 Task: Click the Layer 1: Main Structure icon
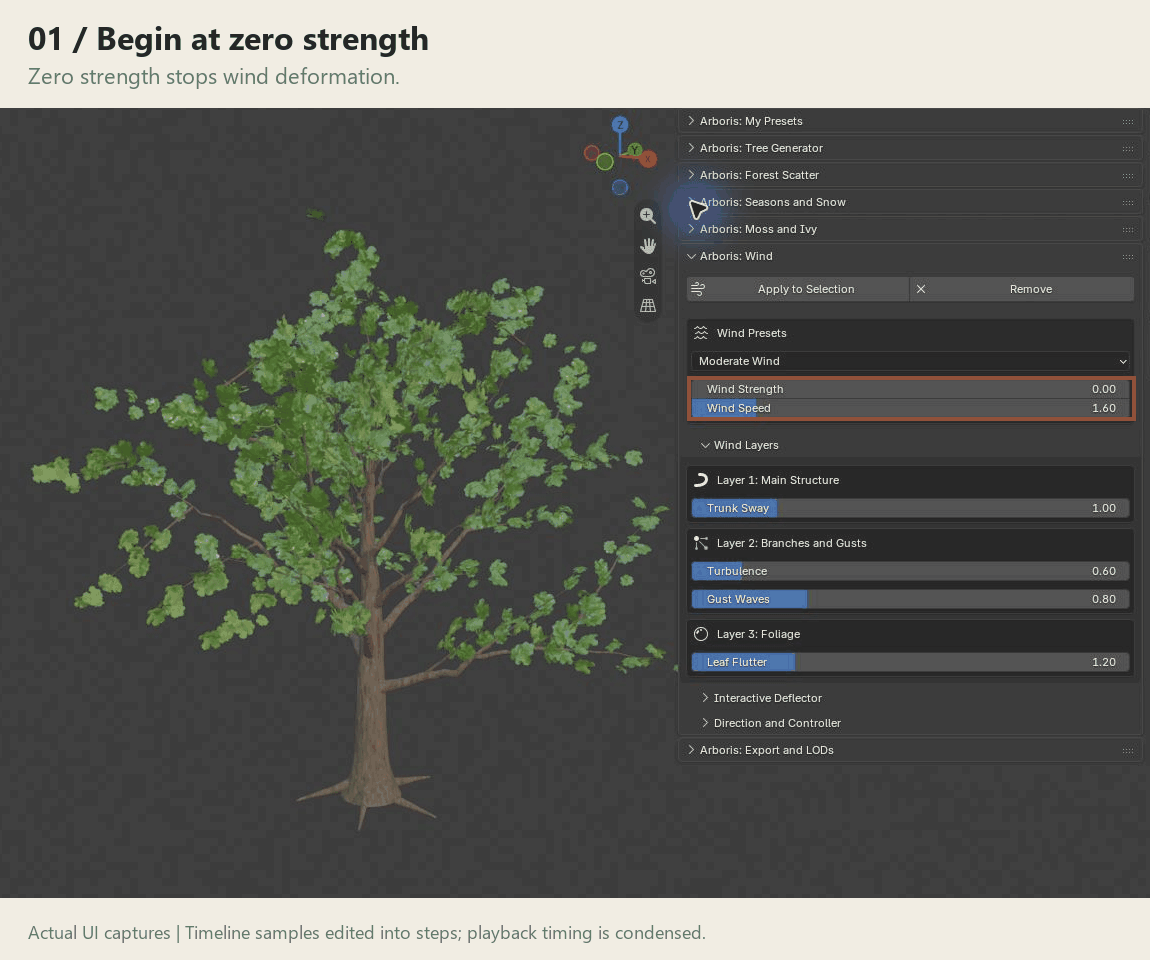click(x=701, y=480)
